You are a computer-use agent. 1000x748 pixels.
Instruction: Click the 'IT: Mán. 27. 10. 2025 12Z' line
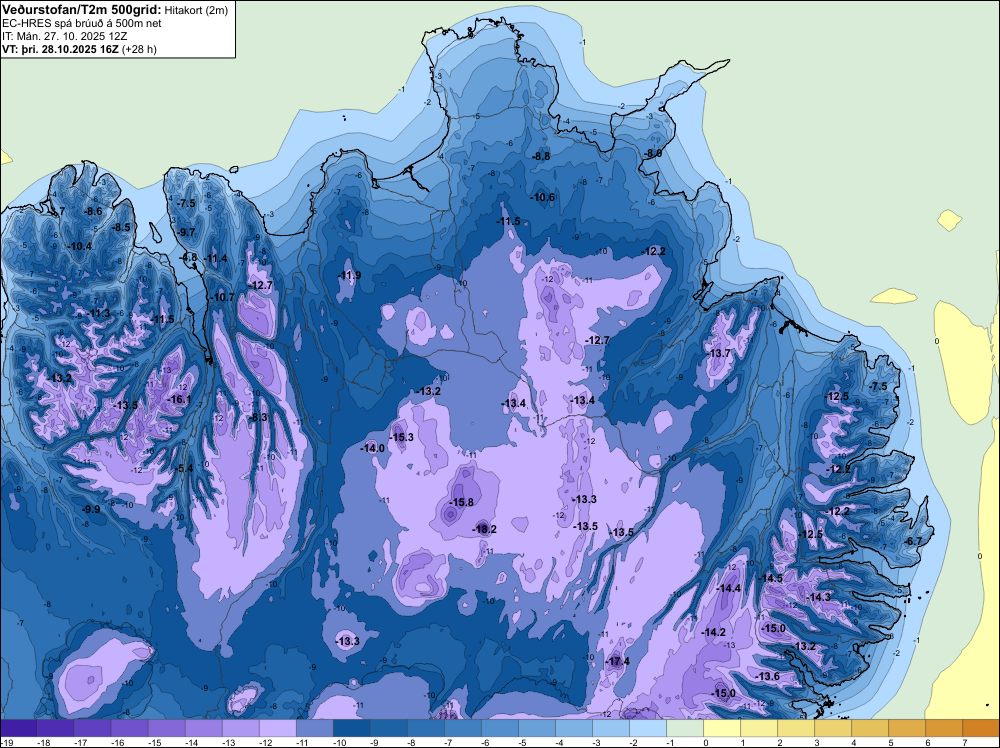point(64,36)
